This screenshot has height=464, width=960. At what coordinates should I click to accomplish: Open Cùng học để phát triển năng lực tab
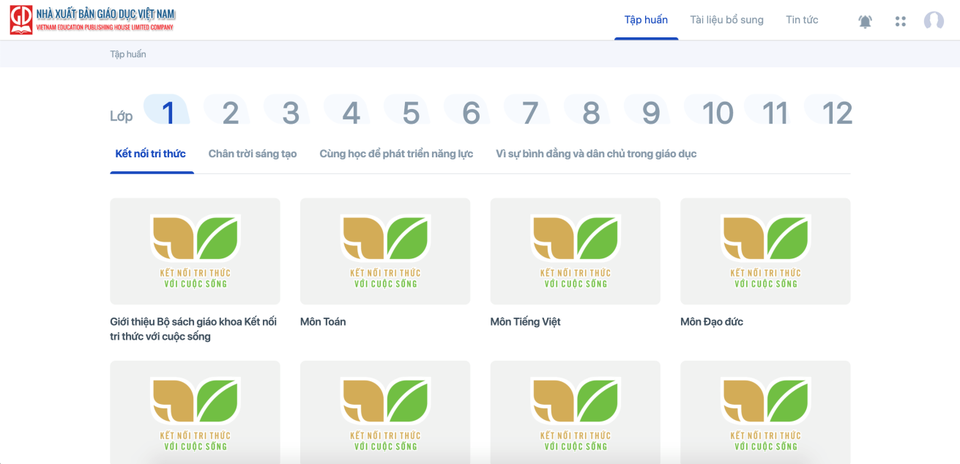(x=396, y=154)
